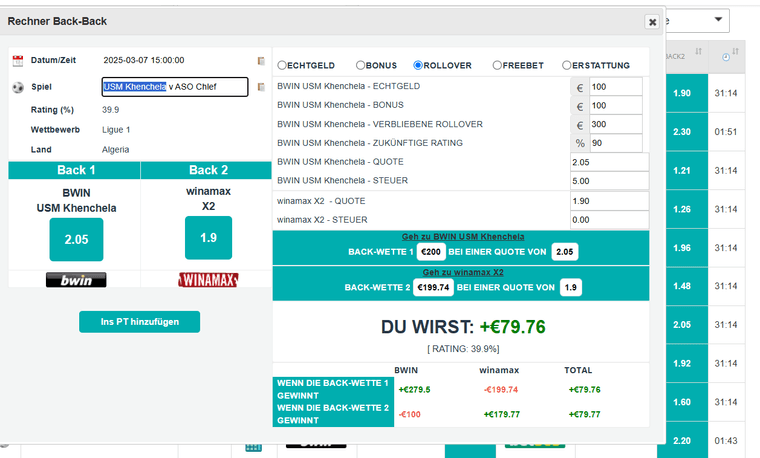Click the 01:51 time cell in background
This screenshot has height=458, width=760.
[x=726, y=132]
